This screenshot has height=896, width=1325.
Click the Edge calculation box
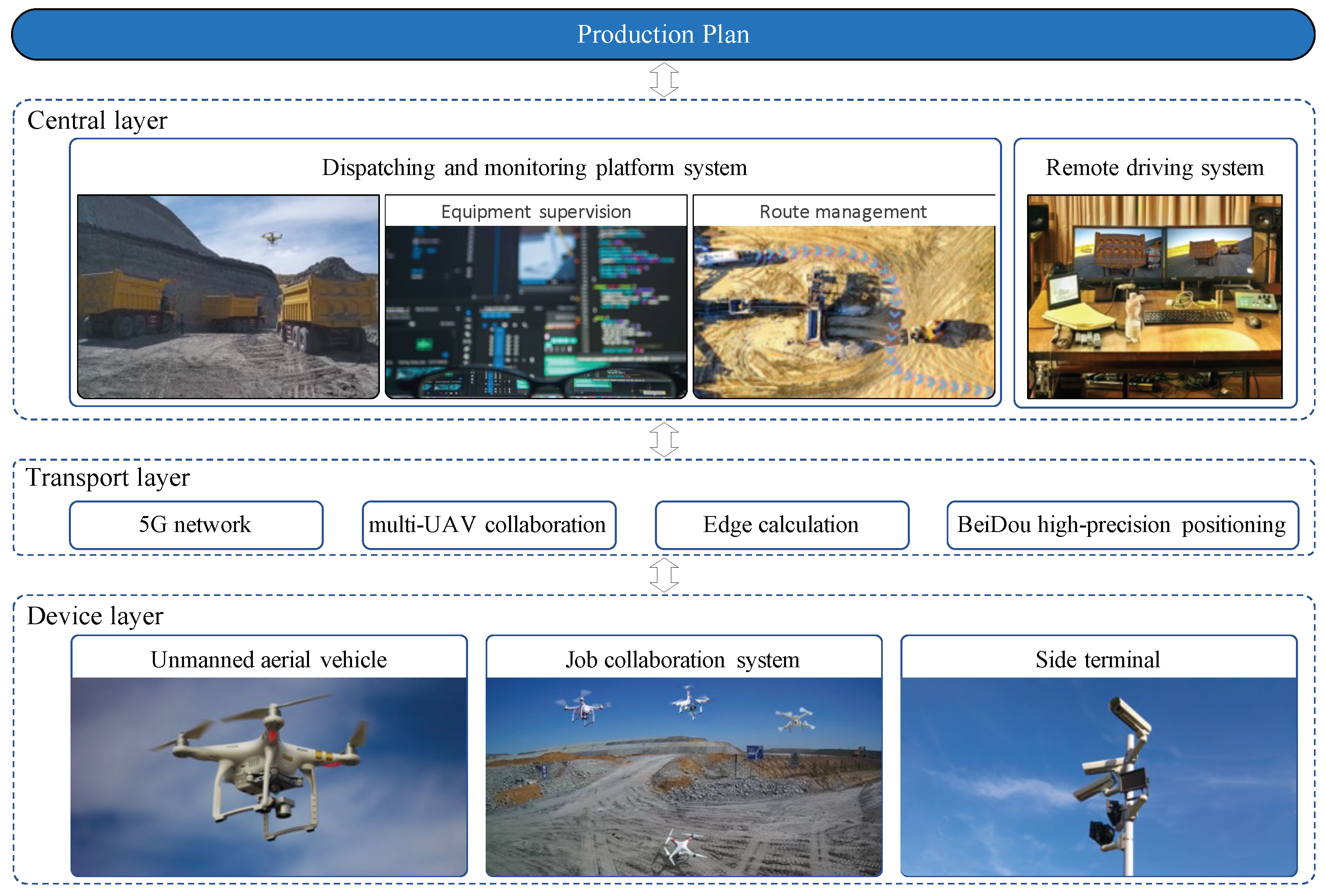[x=781, y=525]
